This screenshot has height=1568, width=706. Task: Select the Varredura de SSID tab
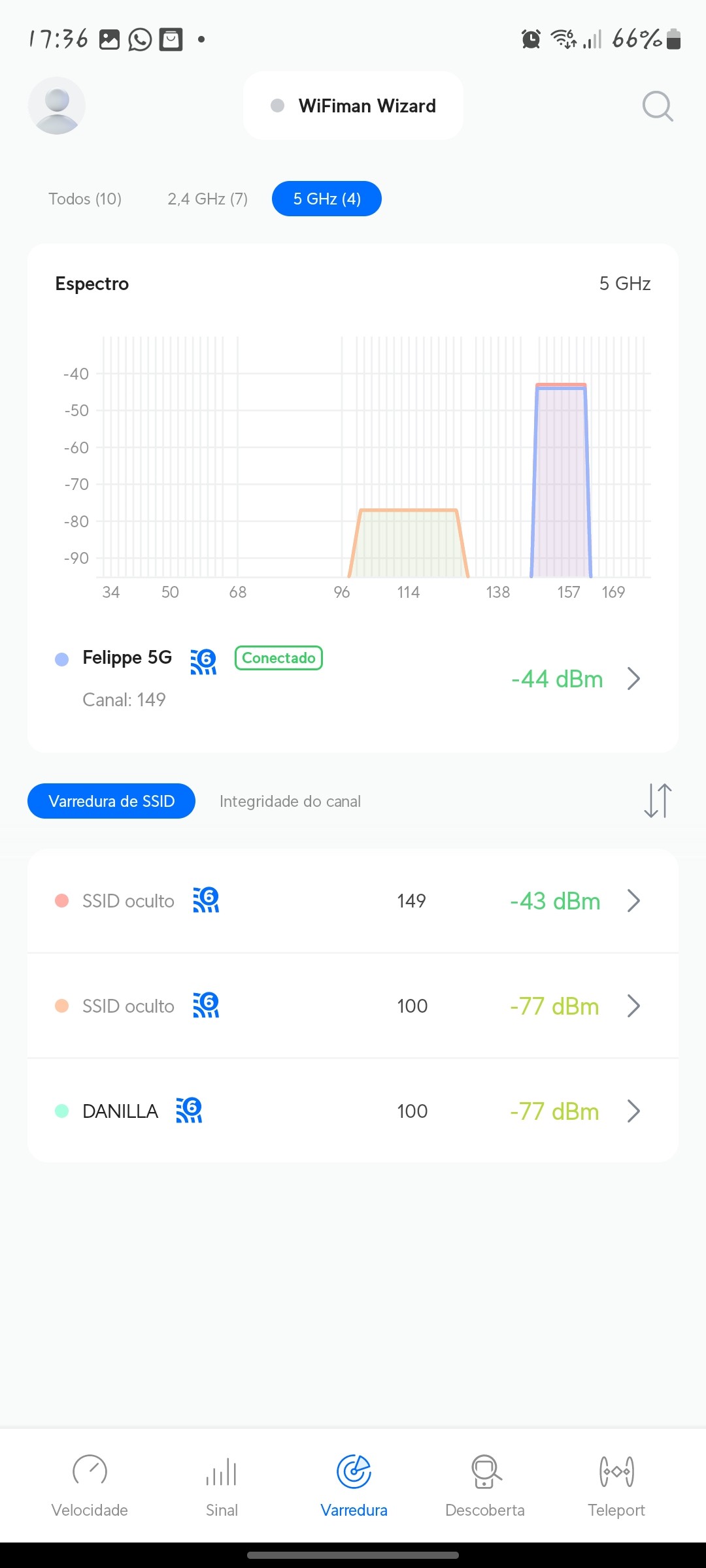click(x=111, y=801)
